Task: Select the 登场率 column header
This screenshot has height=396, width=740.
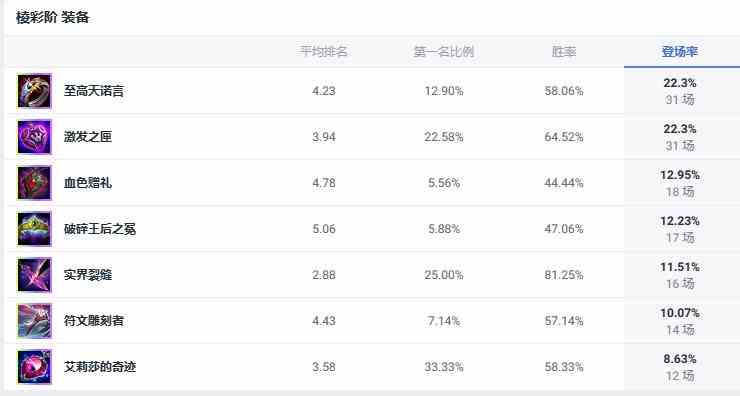Action: pos(680,51)
